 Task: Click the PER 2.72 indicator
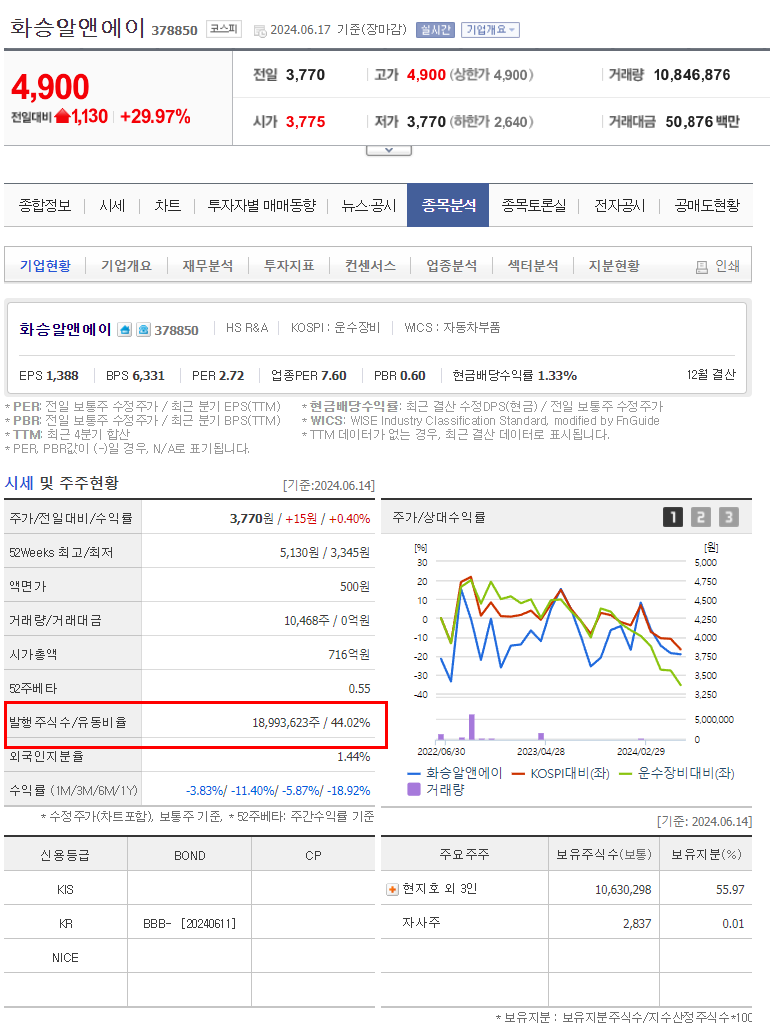(218, 376)
